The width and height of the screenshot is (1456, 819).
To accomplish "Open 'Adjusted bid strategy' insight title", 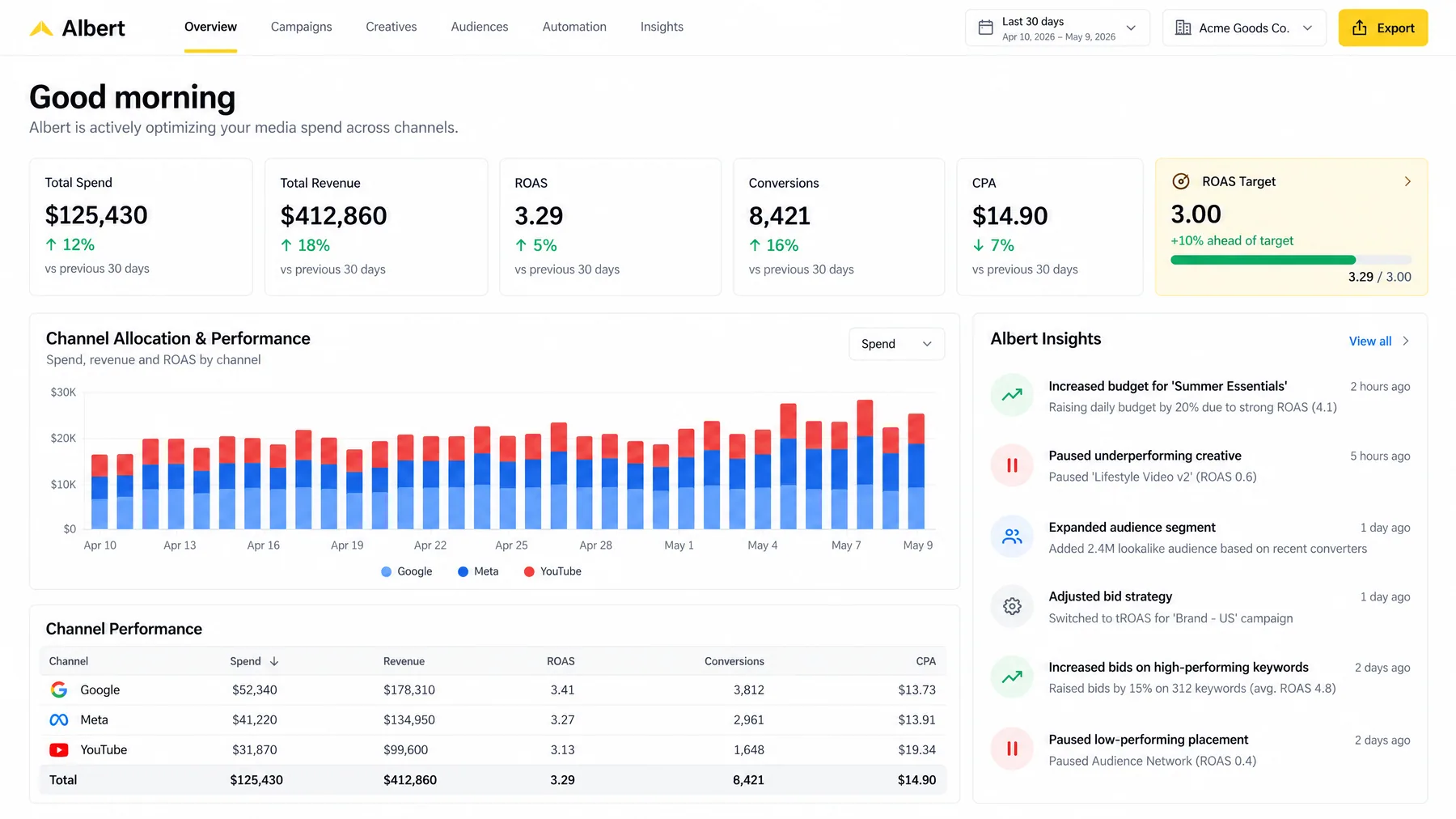I will point(1110,596).
